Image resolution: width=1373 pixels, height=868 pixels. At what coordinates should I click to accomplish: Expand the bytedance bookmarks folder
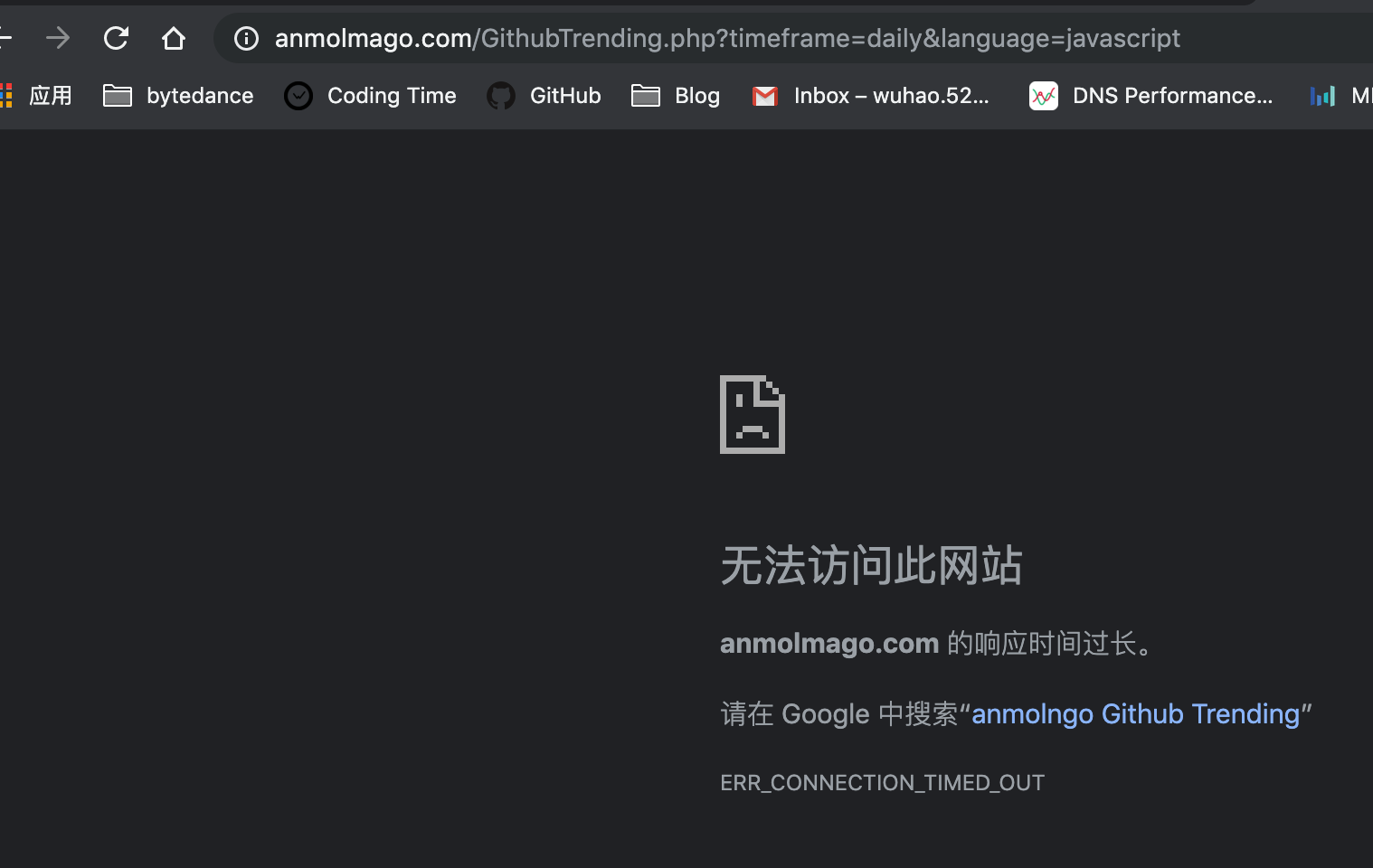pyautogui.click(x=178, y=95)
